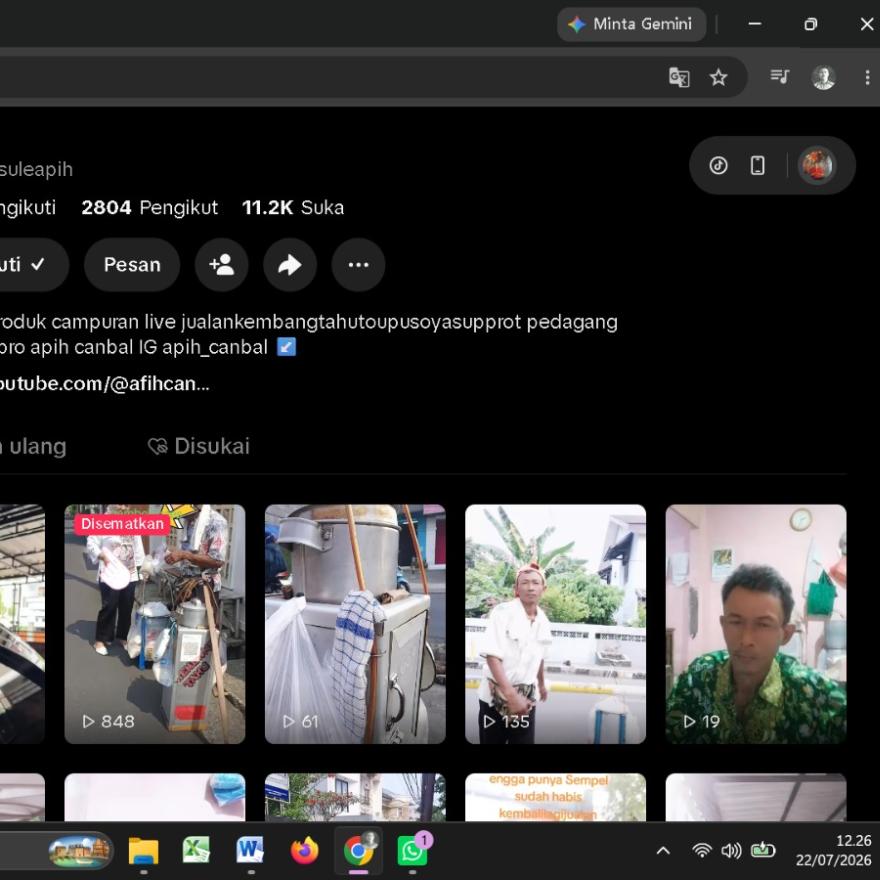
Task: Click the Disematkan pinned badge
Action: (122, 524)
